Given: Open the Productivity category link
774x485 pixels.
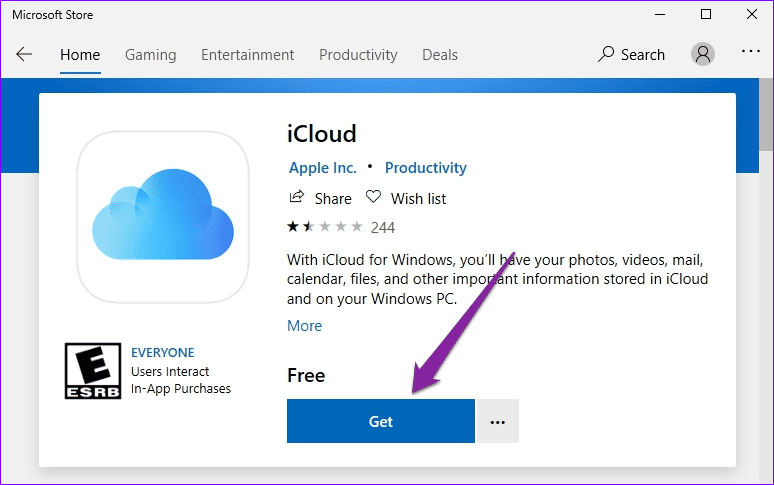Looking at the screenshot, I should (426, 168).
